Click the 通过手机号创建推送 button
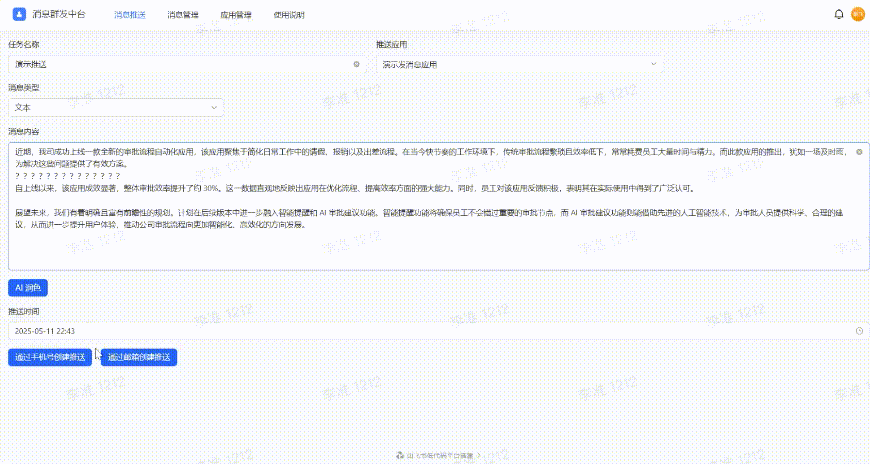This screenshot has width=870, height=464. (50, 357)
